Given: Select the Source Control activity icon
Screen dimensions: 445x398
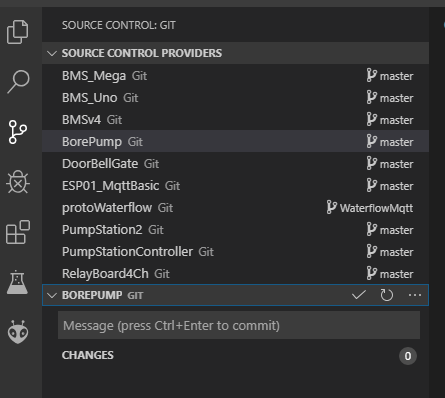Looking at the screenshot, I should click(18, 132).
